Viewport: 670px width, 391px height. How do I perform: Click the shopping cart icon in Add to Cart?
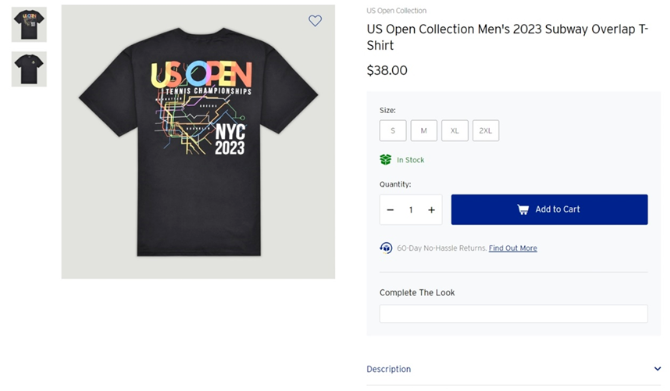click(x=523, y=209)
